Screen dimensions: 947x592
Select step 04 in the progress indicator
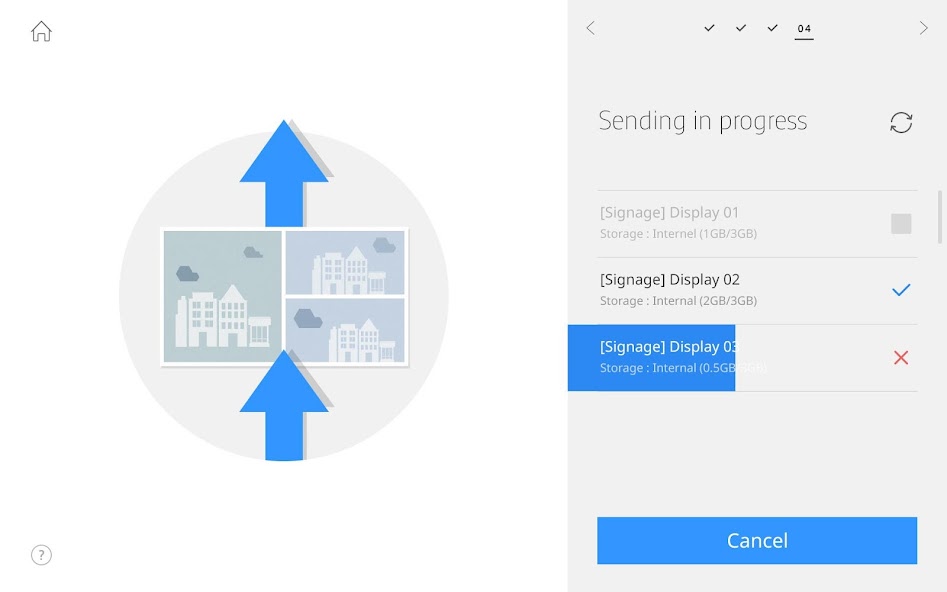(804, 29)
